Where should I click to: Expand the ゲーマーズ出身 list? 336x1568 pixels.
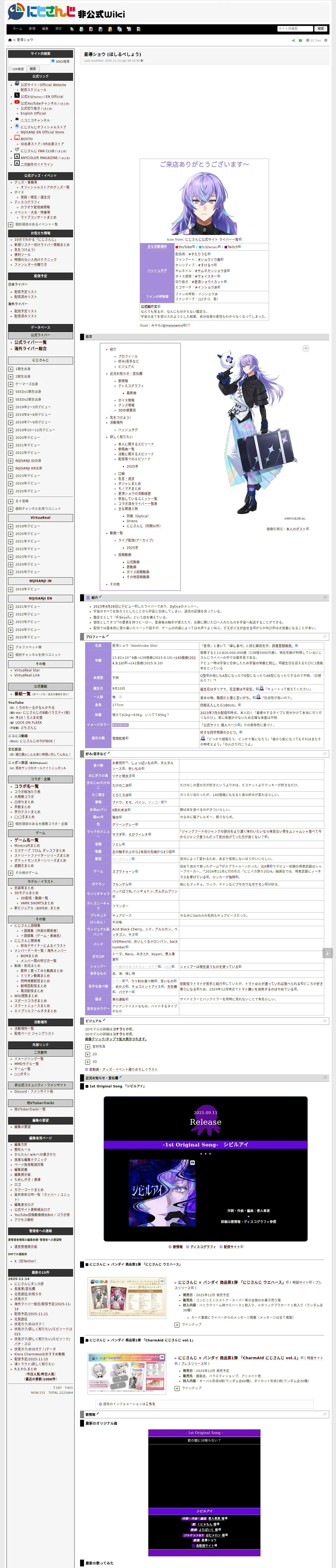10,384
